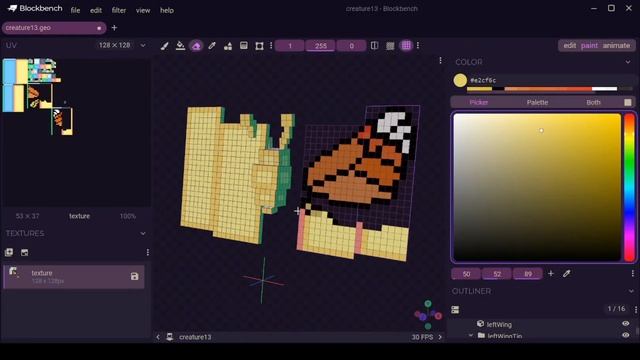
Task: Add color to palette with plus icon
Action: 551,273
